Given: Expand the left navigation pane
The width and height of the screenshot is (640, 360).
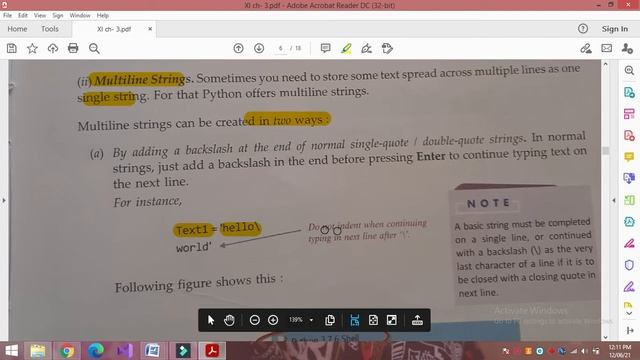Looking at the screenshot, I should coord(4,200).
